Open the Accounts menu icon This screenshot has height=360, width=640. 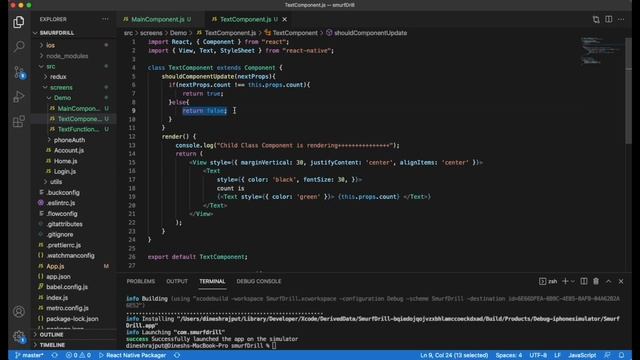tap(18, 312)
